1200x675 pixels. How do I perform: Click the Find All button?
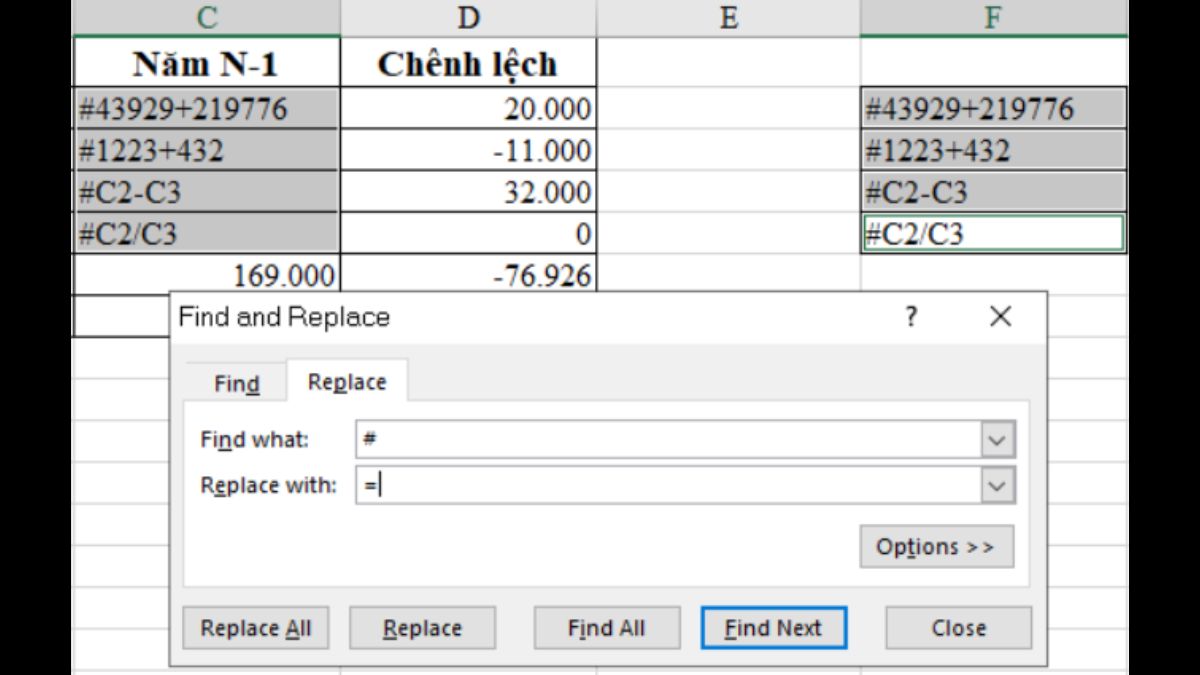pyautogui.click(x=606, y=628)
